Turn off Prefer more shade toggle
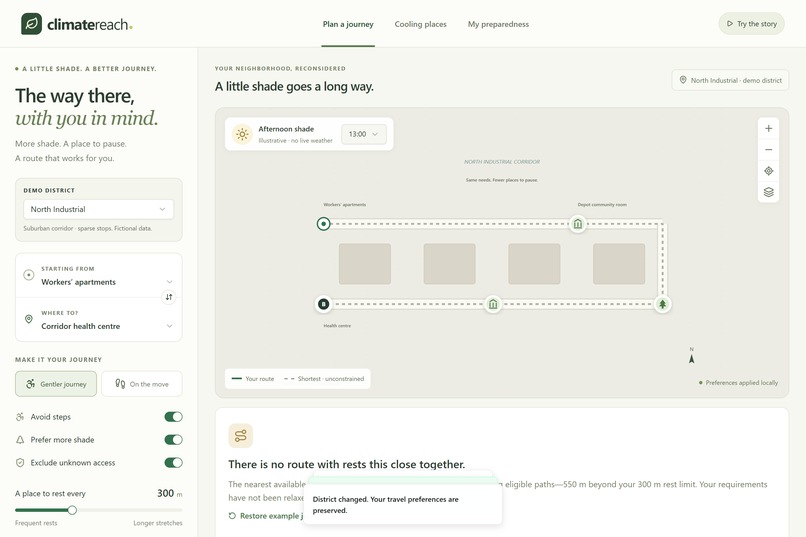The height and width of the screenshot is (537, 806). (173, 440)
